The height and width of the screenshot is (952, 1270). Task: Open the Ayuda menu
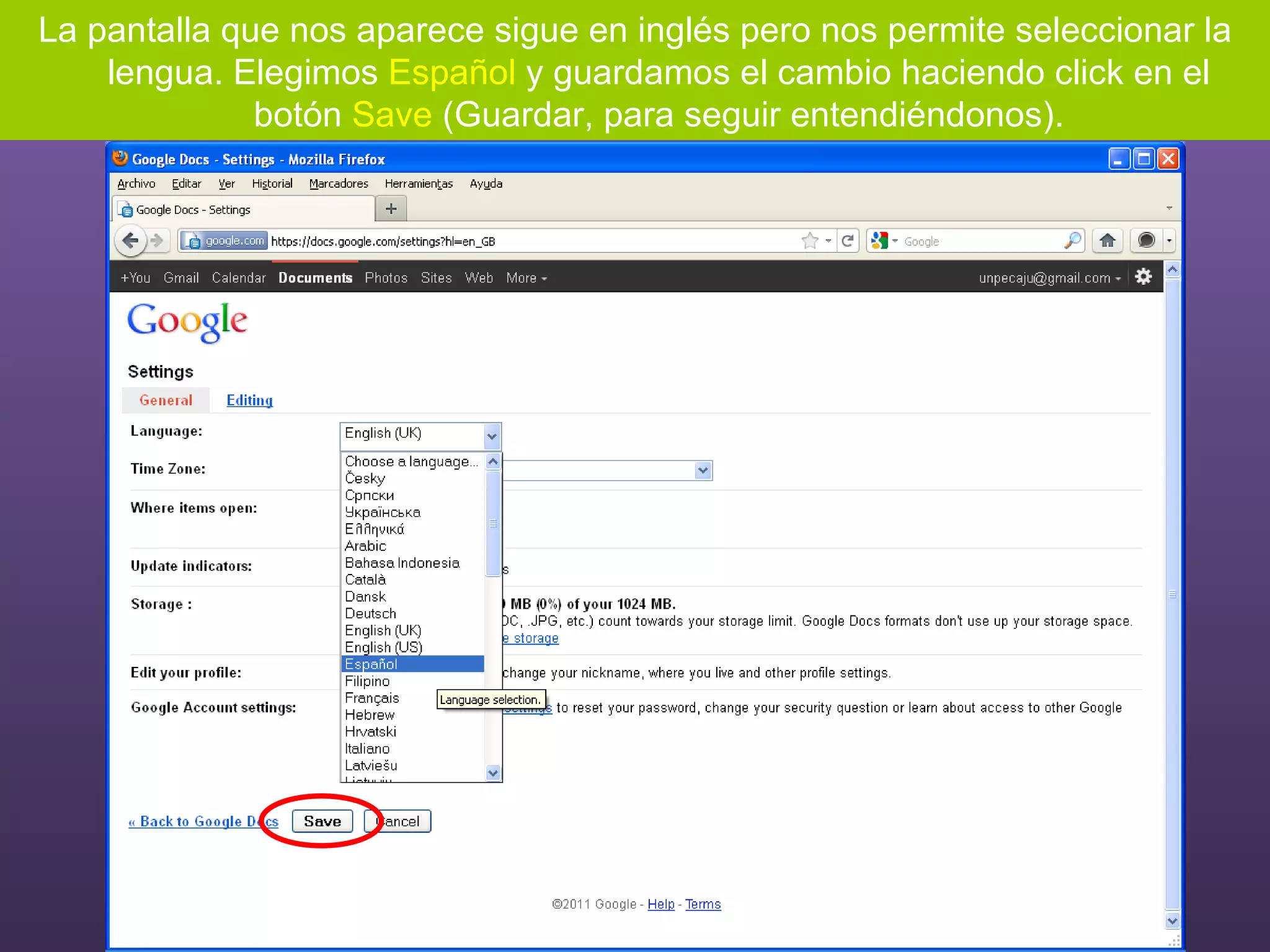(x=486, y=183)
